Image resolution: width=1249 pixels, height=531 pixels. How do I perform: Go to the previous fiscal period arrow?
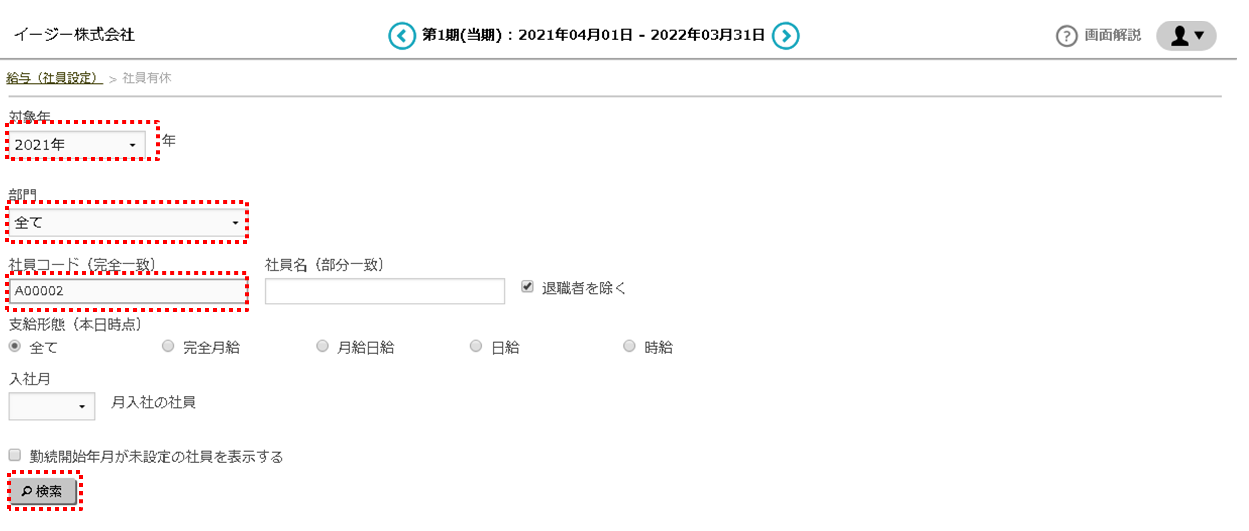(x=401, y=36)
